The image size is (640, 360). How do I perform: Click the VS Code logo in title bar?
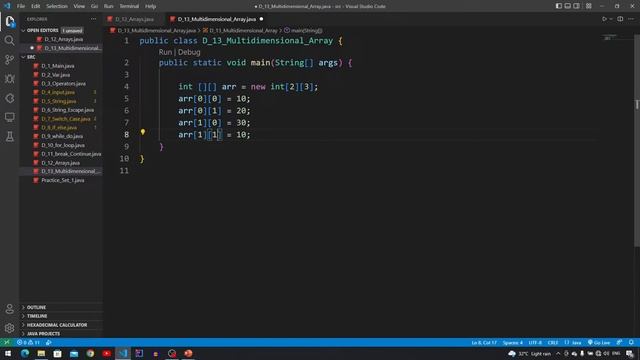click(x=7, y=6)
